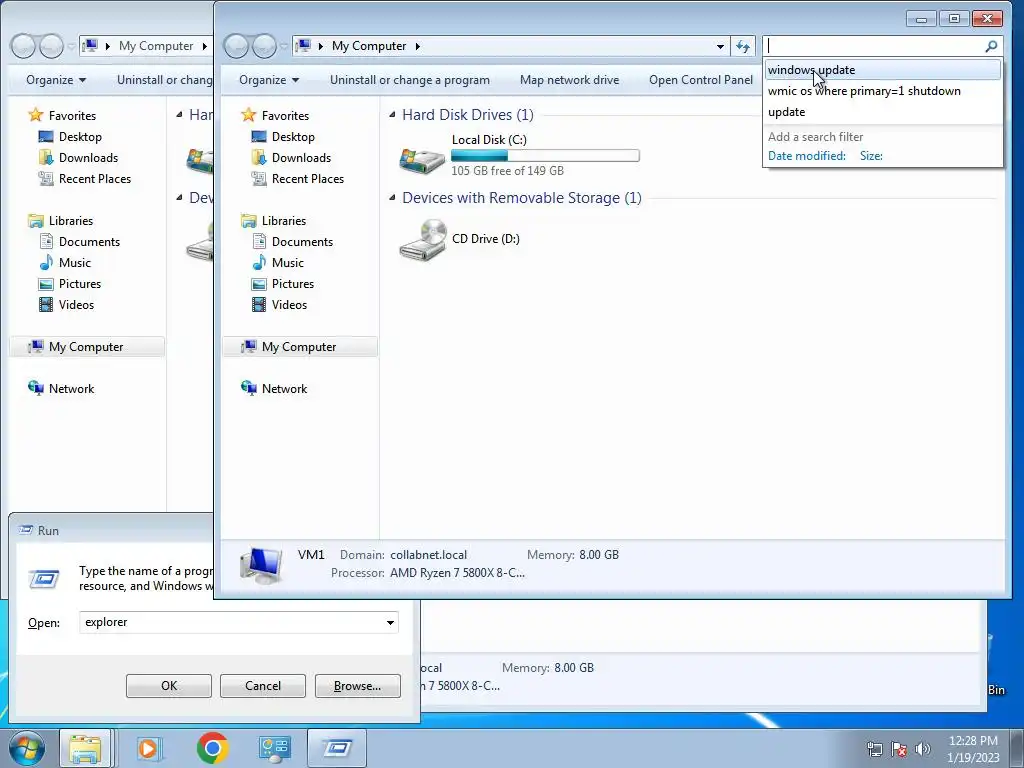This screenshot has width=1024, height=768.
Task: Open Downloads in front window Favorites
Action: (x=301, y=157)
